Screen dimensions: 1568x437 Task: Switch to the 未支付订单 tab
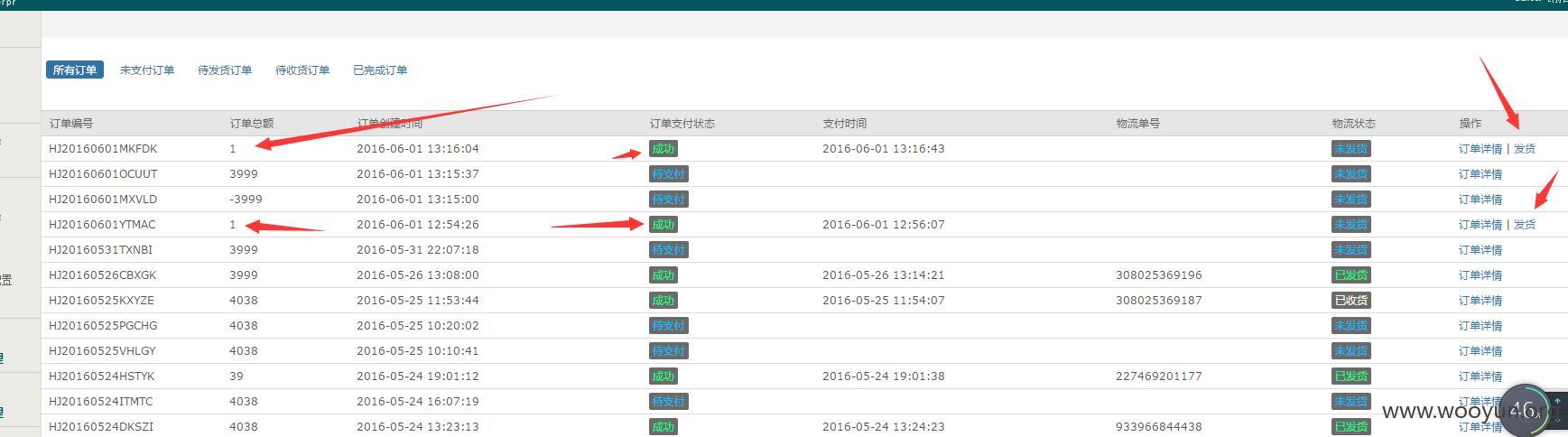click(147, 70)
